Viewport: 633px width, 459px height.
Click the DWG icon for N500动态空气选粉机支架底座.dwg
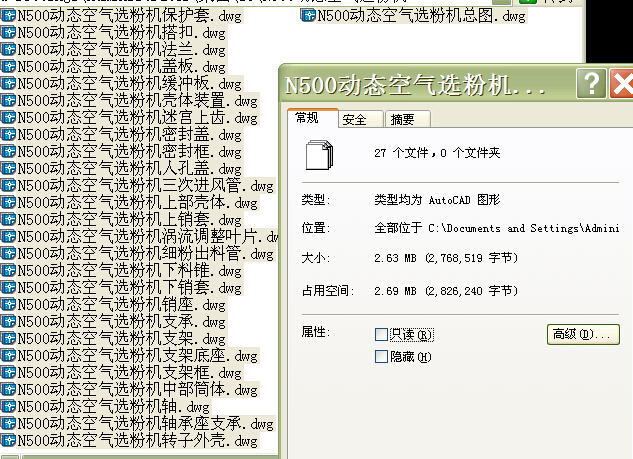(8, 355)
